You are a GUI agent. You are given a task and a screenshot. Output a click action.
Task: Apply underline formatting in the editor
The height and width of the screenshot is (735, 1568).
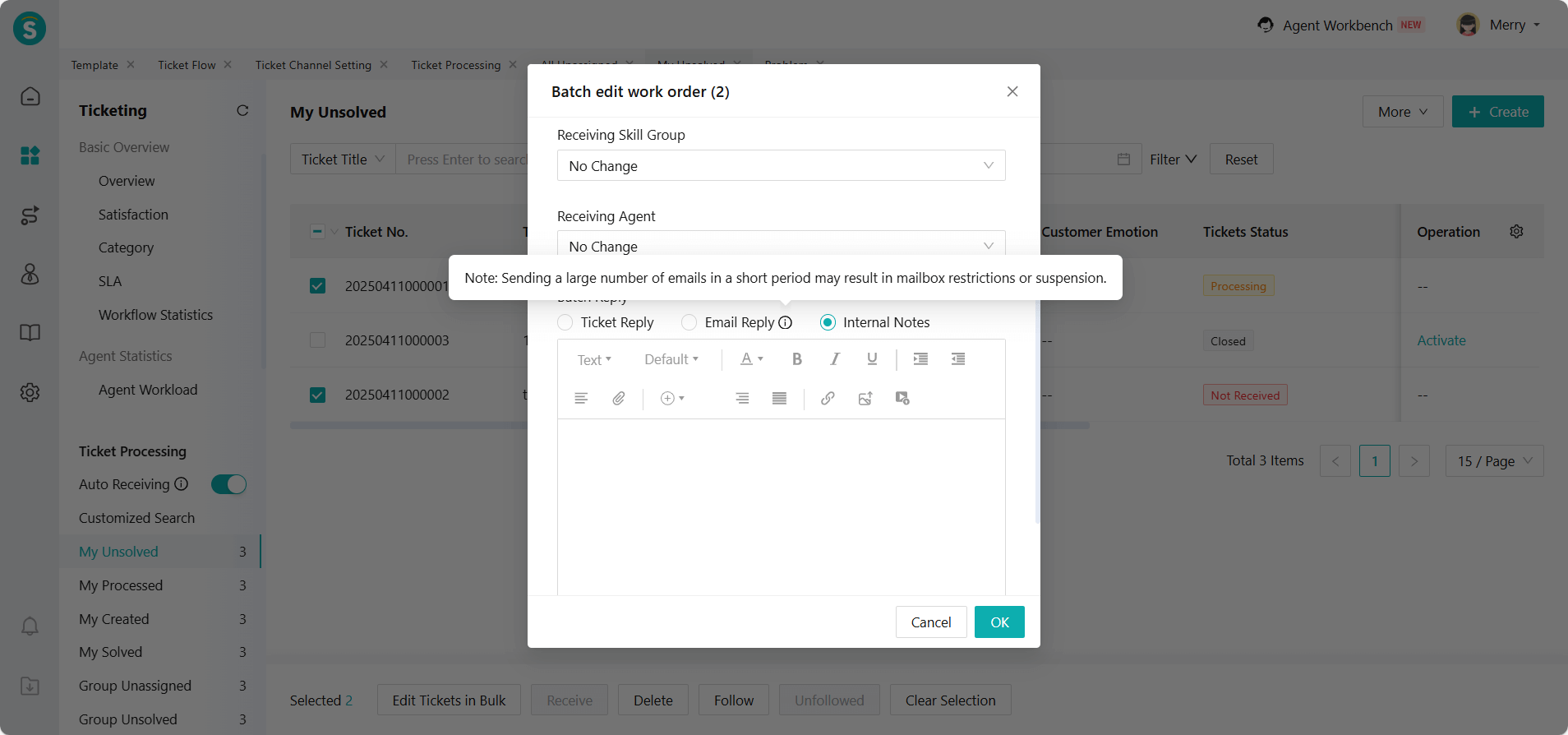pos(872,359)
